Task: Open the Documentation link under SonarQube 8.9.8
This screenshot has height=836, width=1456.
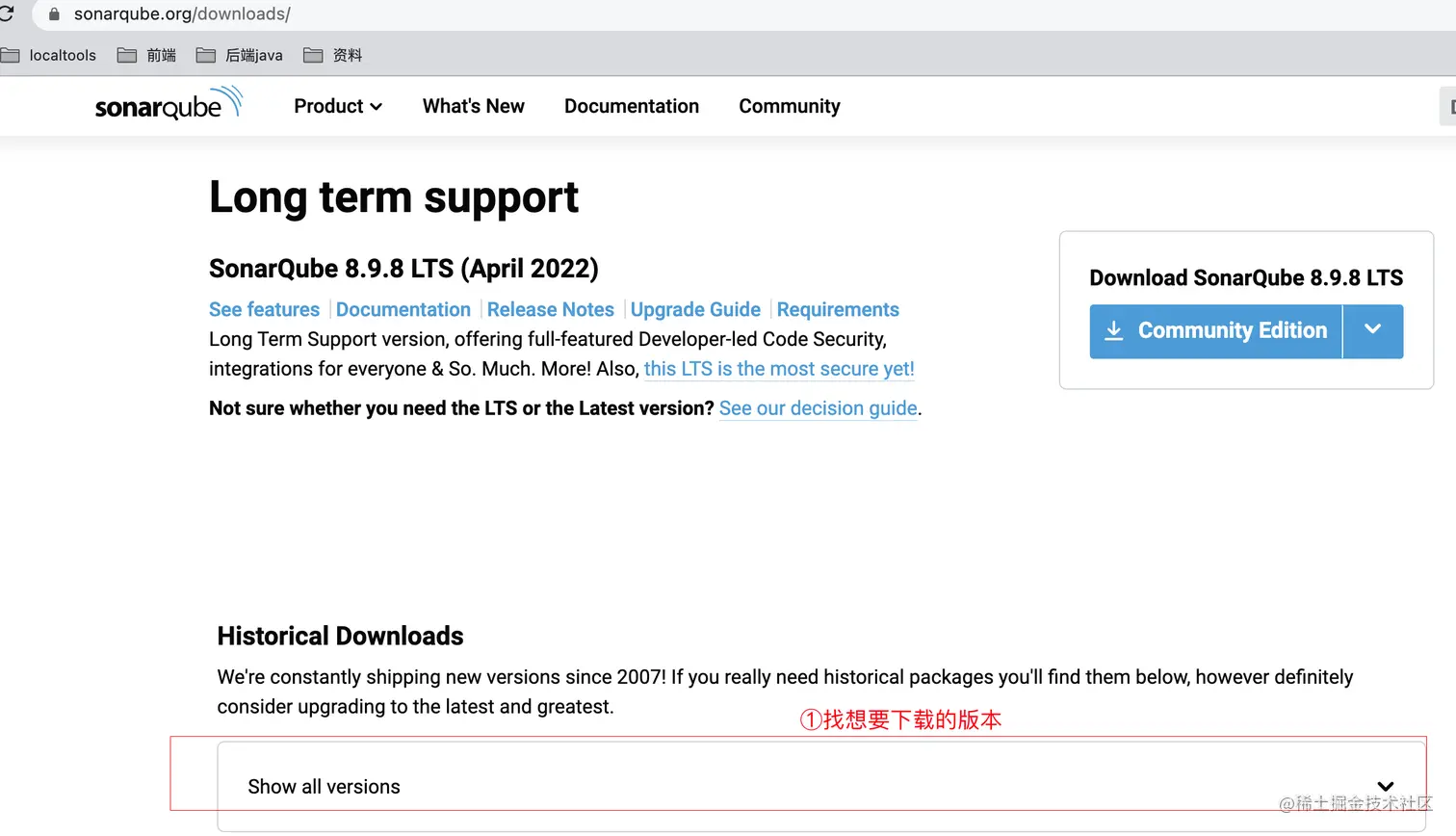Action: tap(403, 309)
